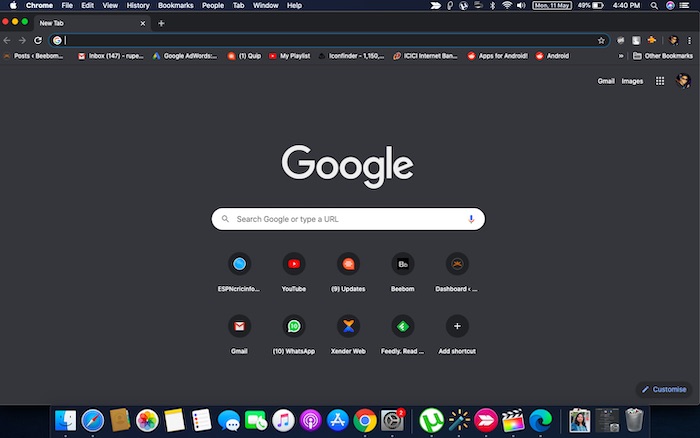Open the Google apps grid
This screenshot has height=438, width=700.
point(660,81)
